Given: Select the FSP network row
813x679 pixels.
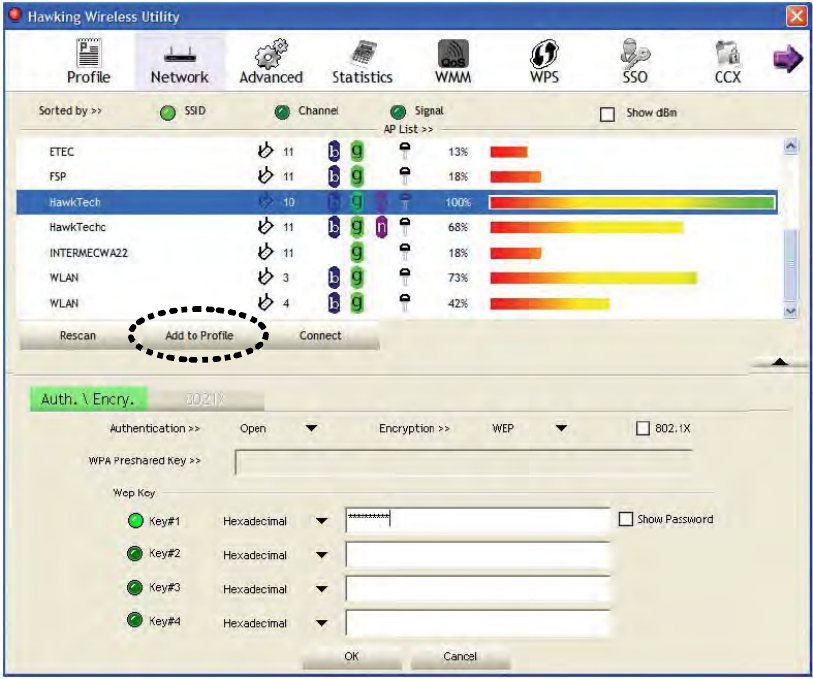Looking at the screenshot, I should [397, 177].
